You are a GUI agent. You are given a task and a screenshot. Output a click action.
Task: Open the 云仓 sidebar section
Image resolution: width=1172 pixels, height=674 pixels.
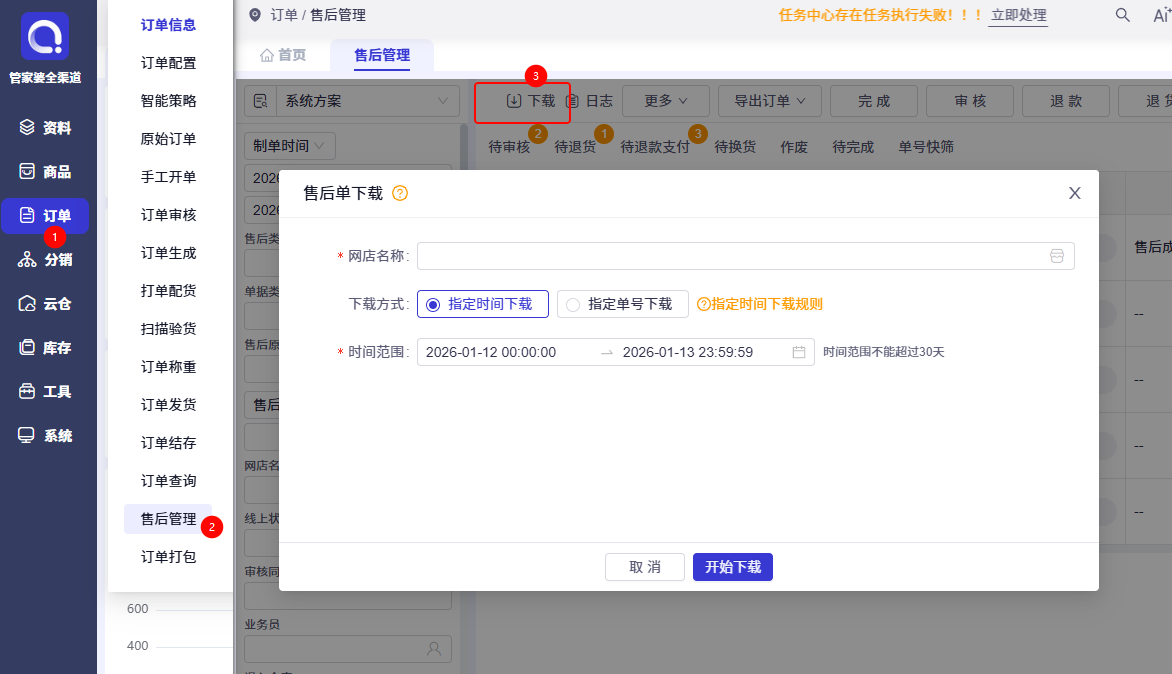[45, 303]
